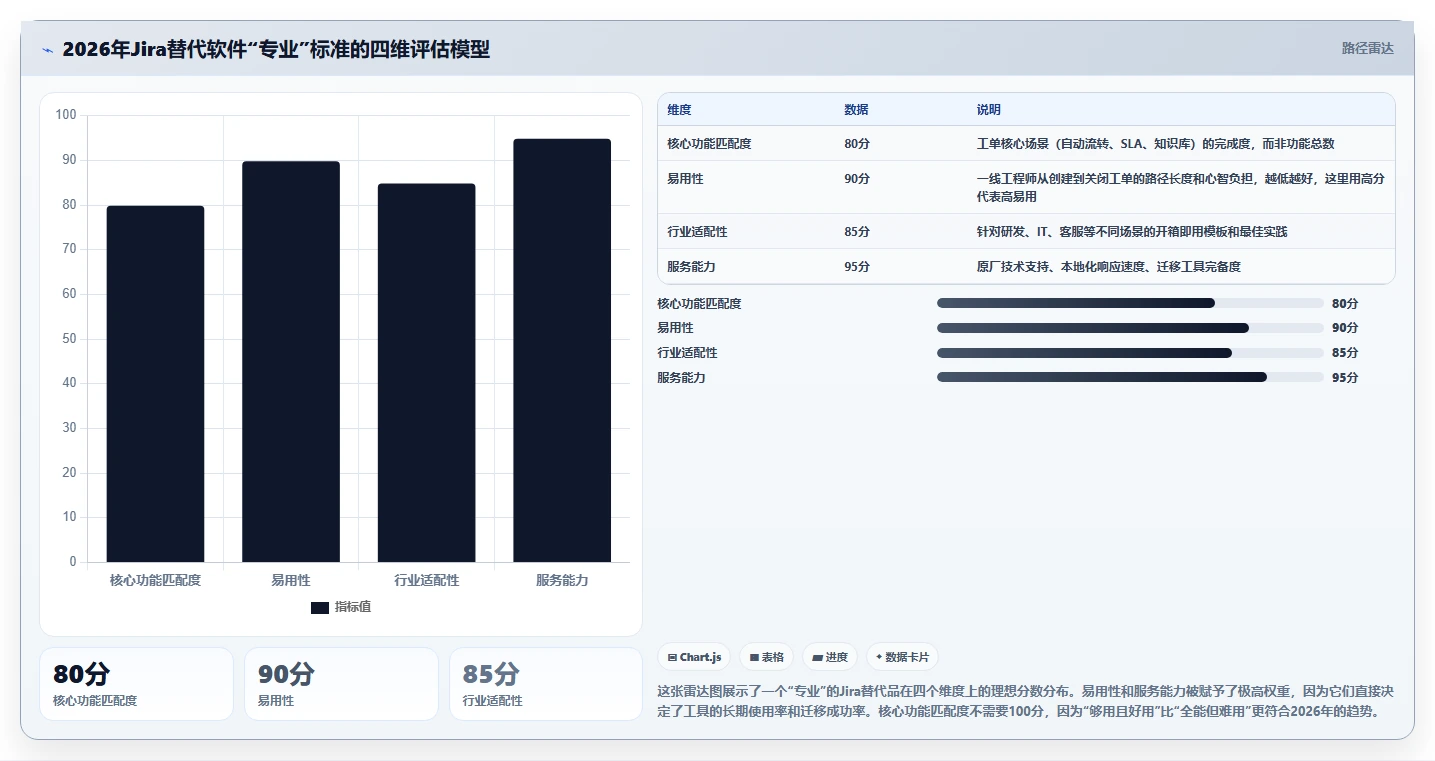Click the 行业适配性 progress bar

point(1130,353)
